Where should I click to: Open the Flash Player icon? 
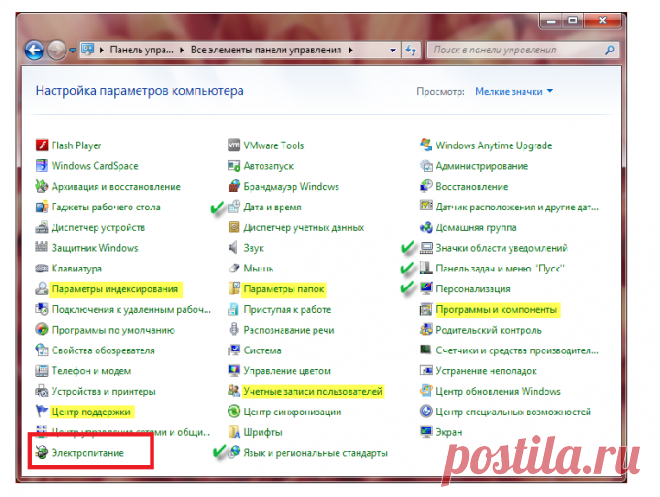point(42,145)
